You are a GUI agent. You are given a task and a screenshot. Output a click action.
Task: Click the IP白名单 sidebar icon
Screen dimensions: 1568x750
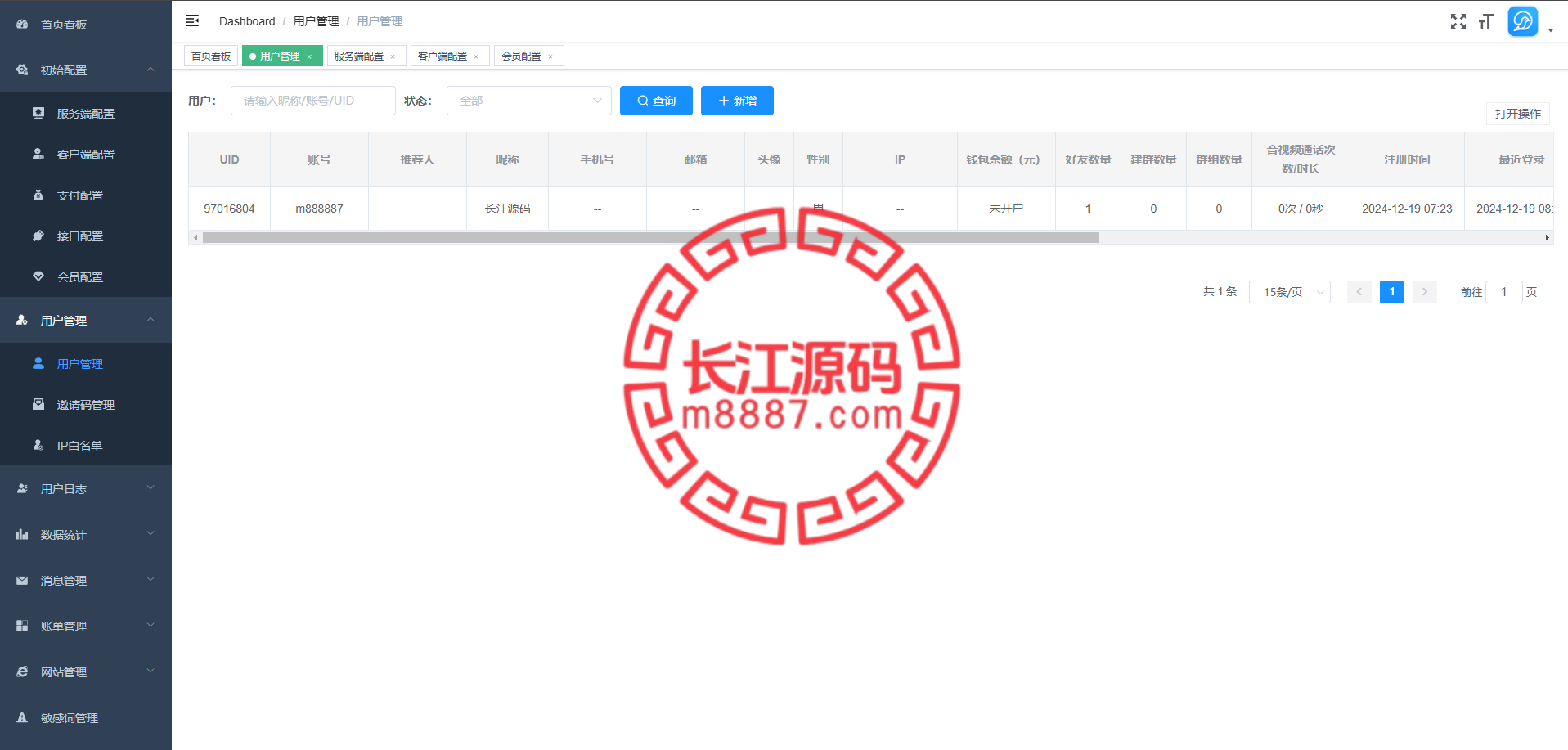click(x=38, y=445)
